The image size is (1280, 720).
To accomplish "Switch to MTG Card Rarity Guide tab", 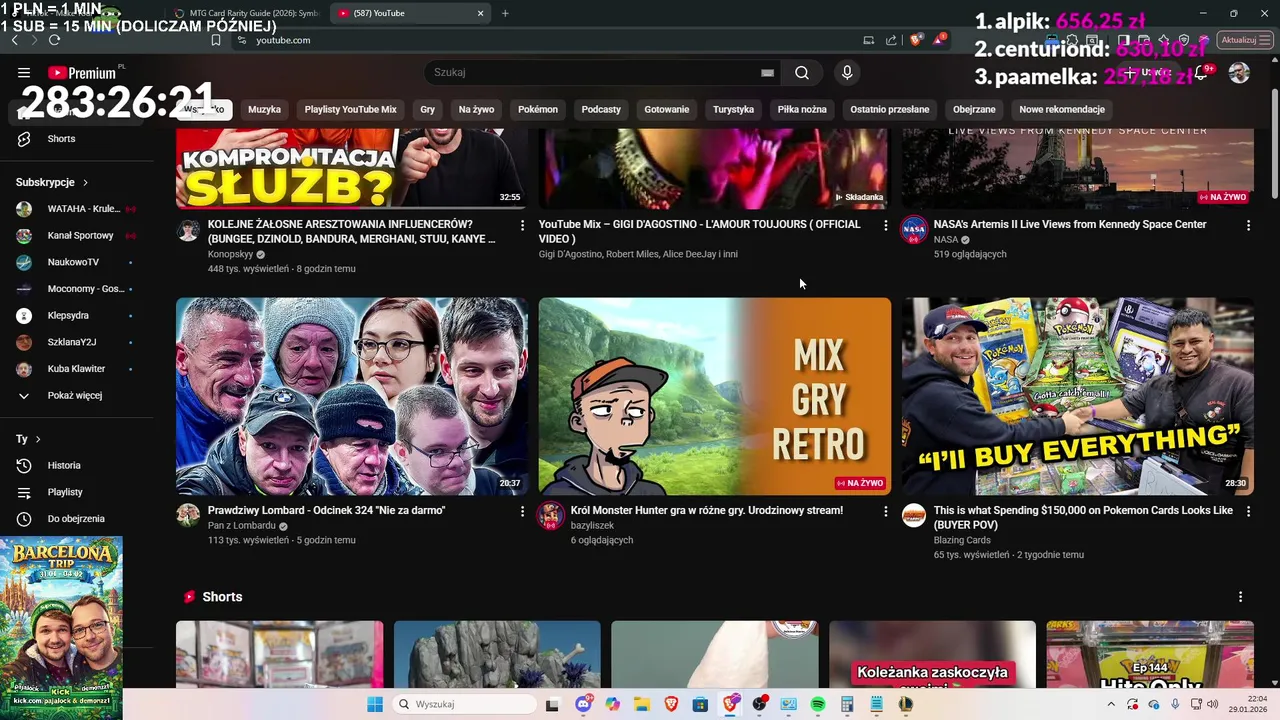I will (x=247, y=13).
